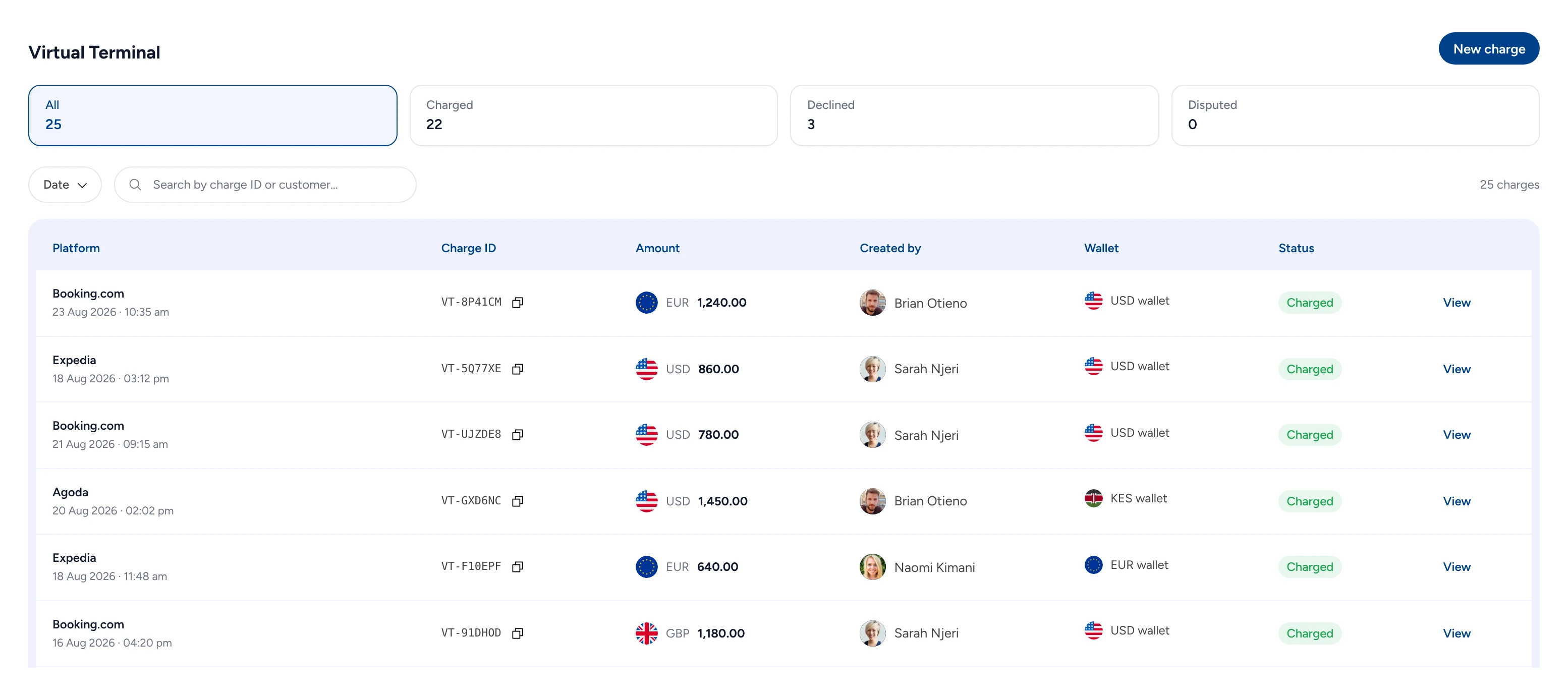View the VT-91DHOD charge
This screenshot has width=1568, height=696.
tap(1456, 633)
